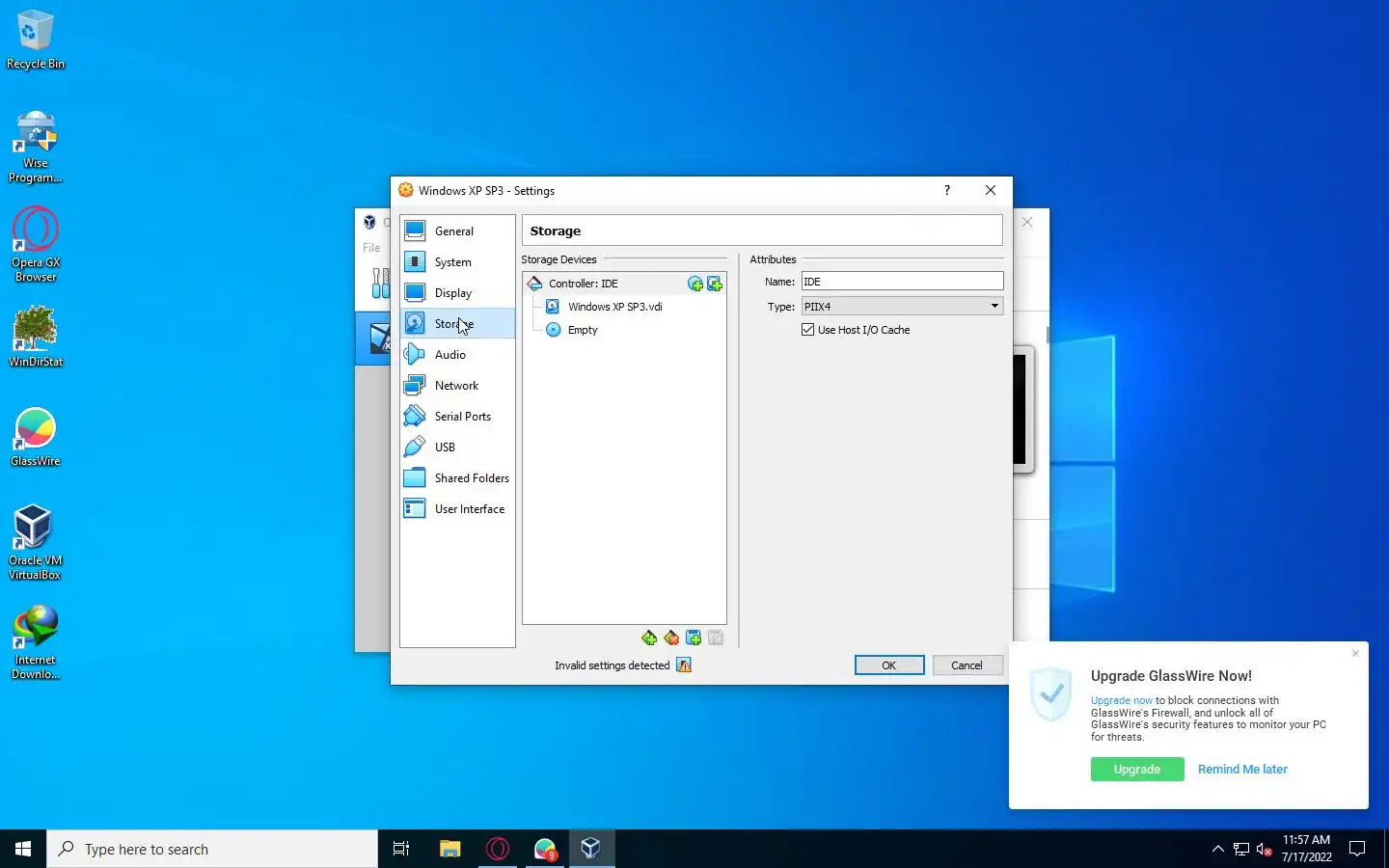
Task: Open the General settings category
Action: click(x=457, y=231)
